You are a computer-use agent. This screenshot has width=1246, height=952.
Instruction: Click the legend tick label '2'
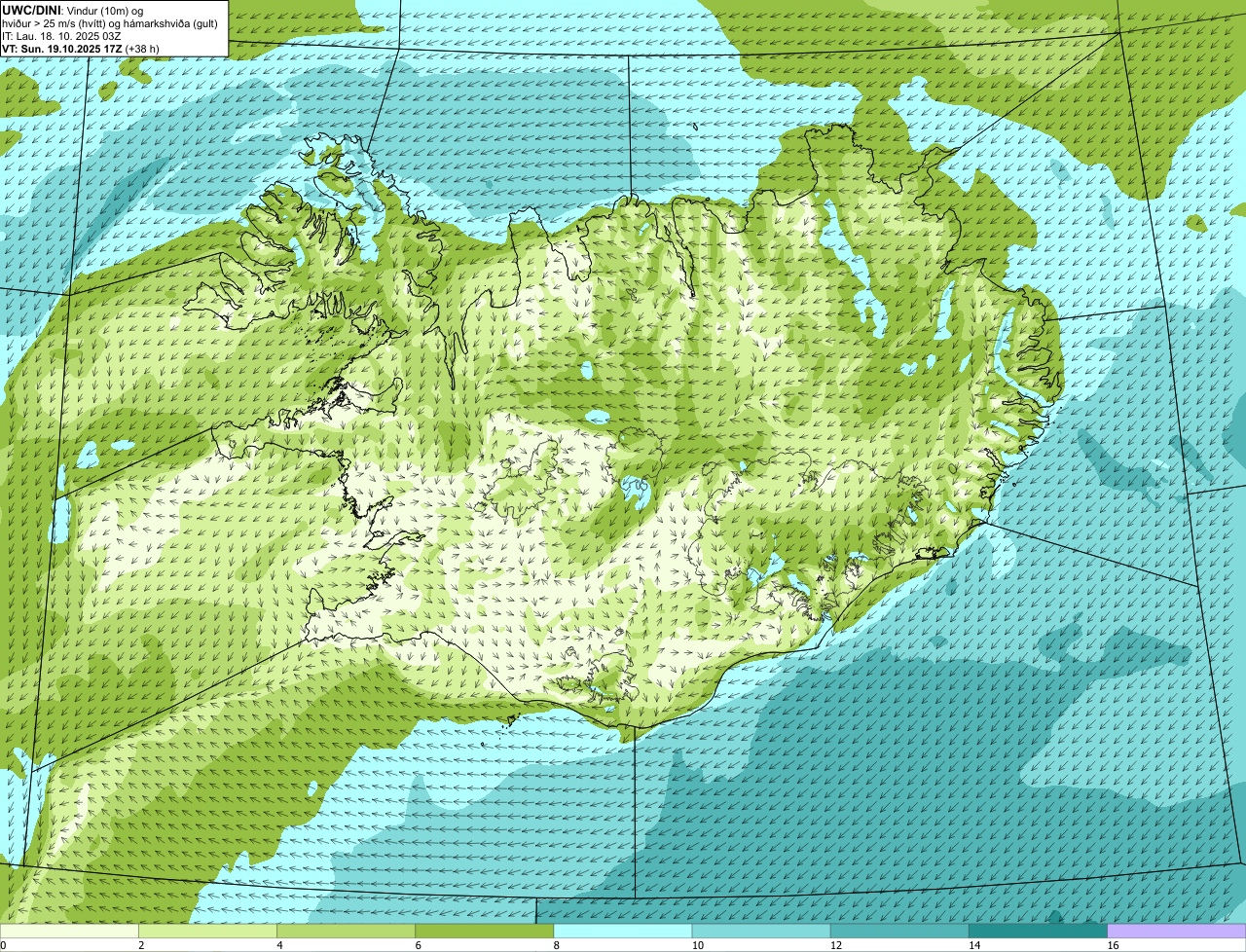141,945
